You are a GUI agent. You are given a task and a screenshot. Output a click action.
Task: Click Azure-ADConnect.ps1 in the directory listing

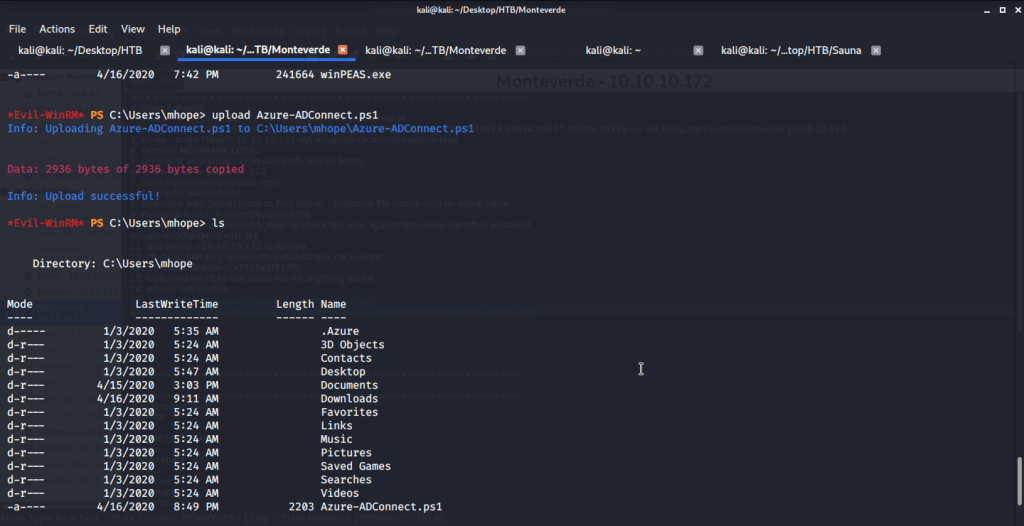point(380,507)
